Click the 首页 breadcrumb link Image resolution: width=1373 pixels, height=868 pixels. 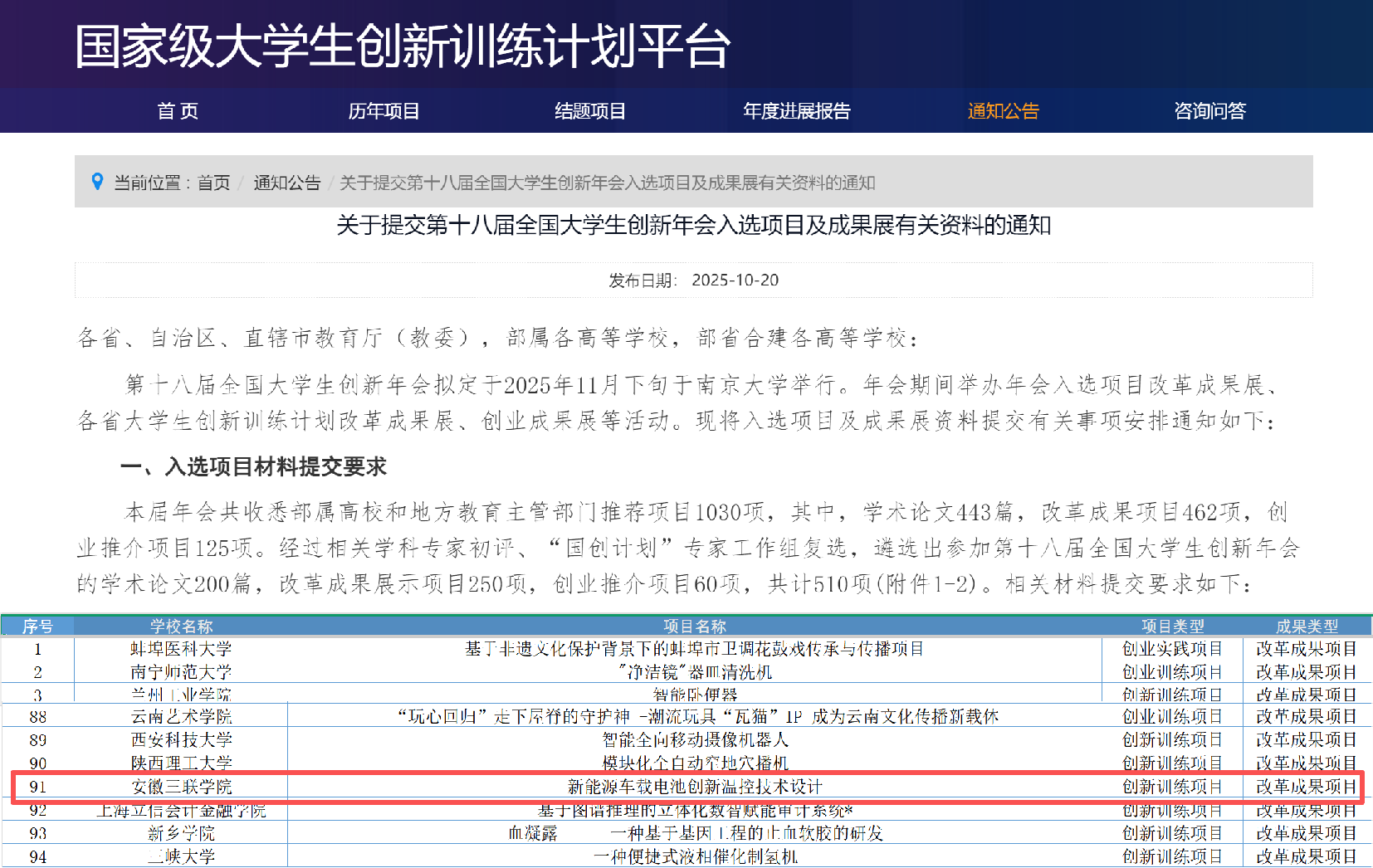(213, 183)
